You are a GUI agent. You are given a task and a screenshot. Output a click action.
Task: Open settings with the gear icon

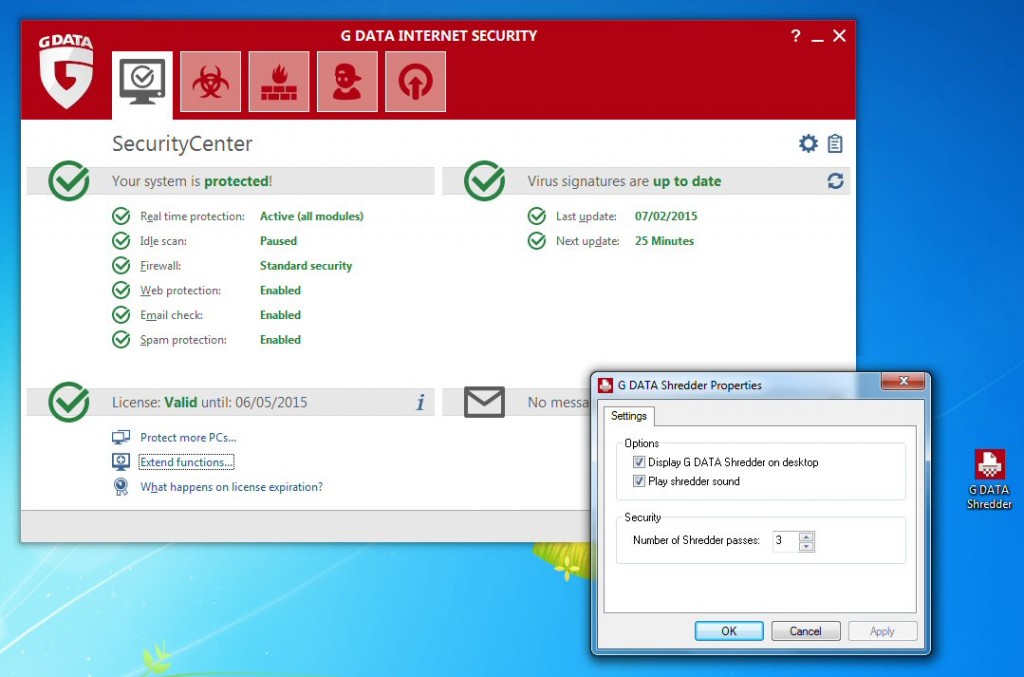(808, 144)
